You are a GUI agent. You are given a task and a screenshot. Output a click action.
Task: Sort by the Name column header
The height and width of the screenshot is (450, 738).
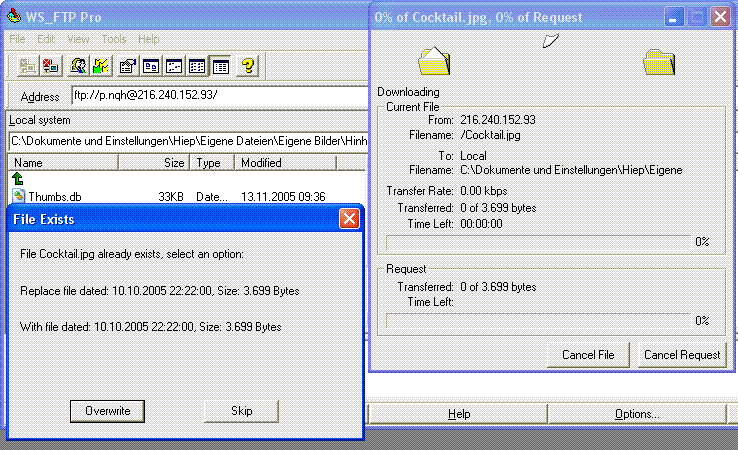63,163
